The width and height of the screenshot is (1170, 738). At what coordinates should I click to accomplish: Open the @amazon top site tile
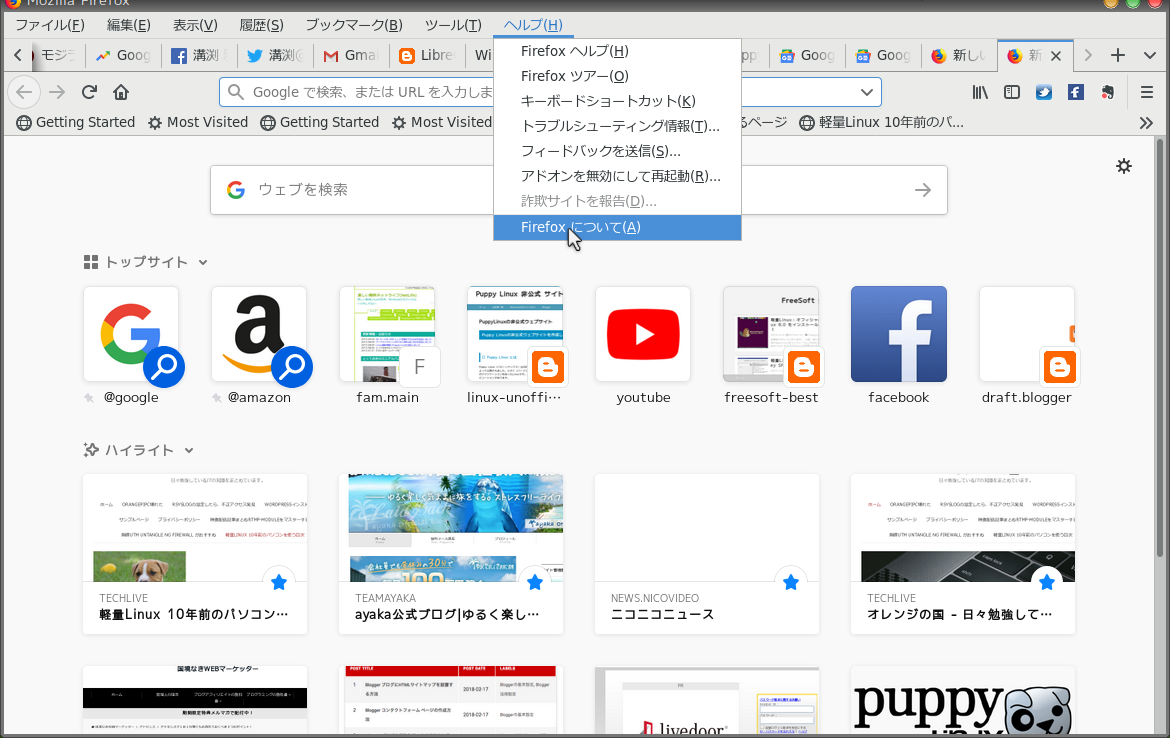click(259, 334)
